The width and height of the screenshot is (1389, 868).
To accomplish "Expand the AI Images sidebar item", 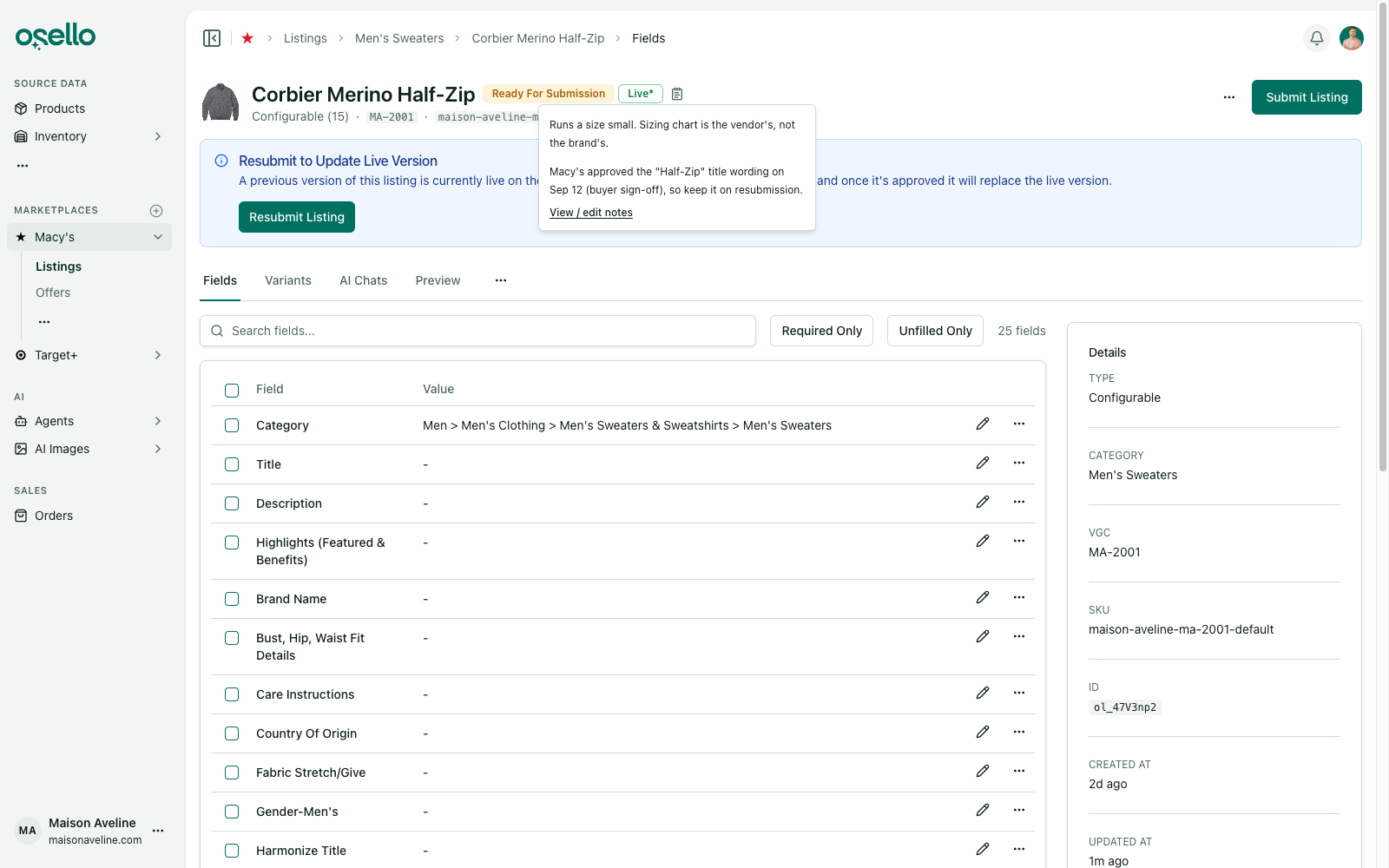I will 89,449.
